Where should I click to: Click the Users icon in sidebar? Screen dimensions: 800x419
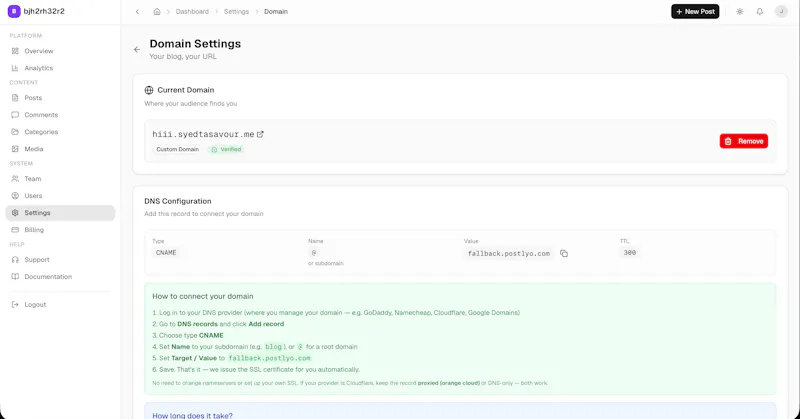[15, 195]
